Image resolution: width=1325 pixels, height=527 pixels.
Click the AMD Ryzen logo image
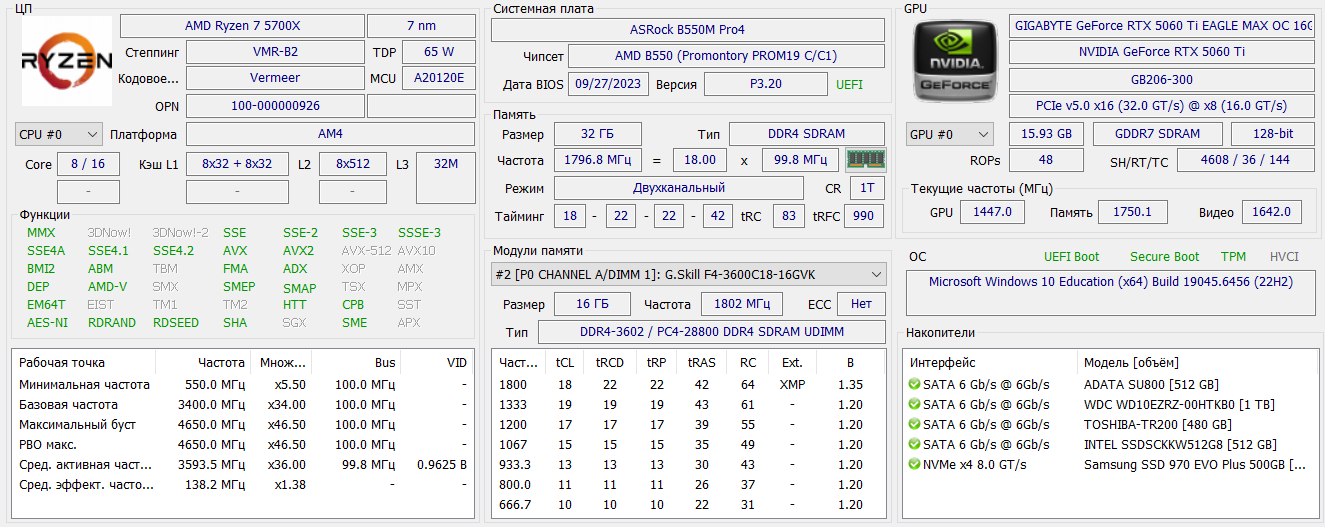(x=67, y=61)
